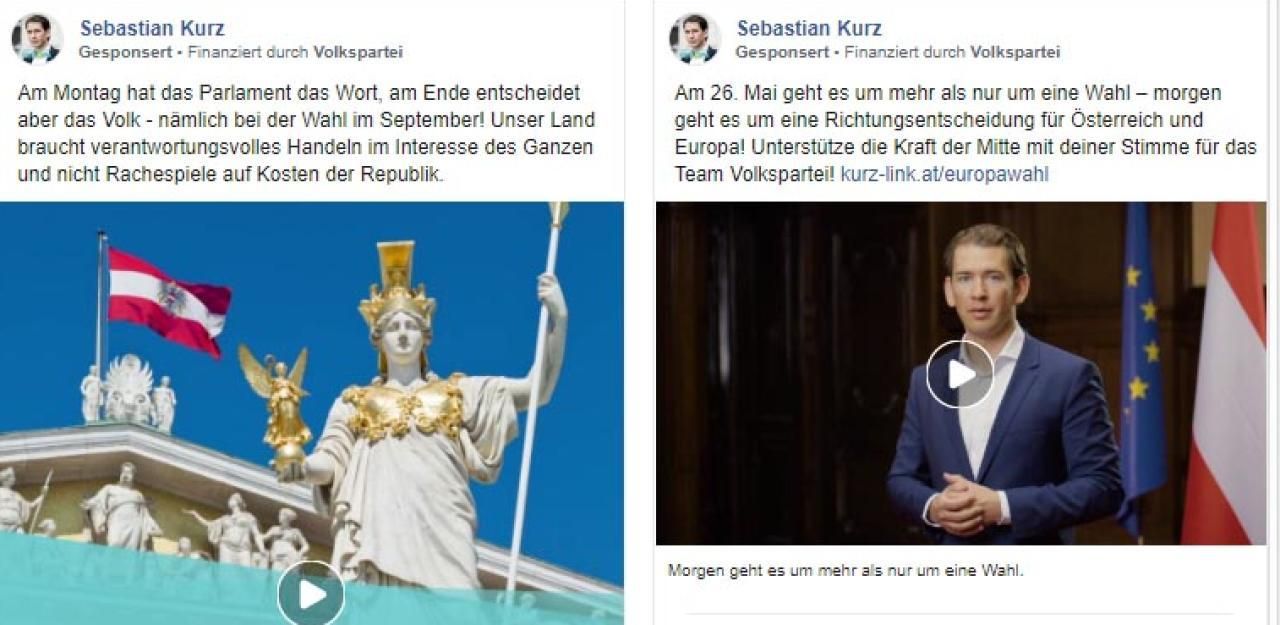This screenshot has height=625, width=1280.
Task: Click left post's profile avatar
Action: (37, 39)
